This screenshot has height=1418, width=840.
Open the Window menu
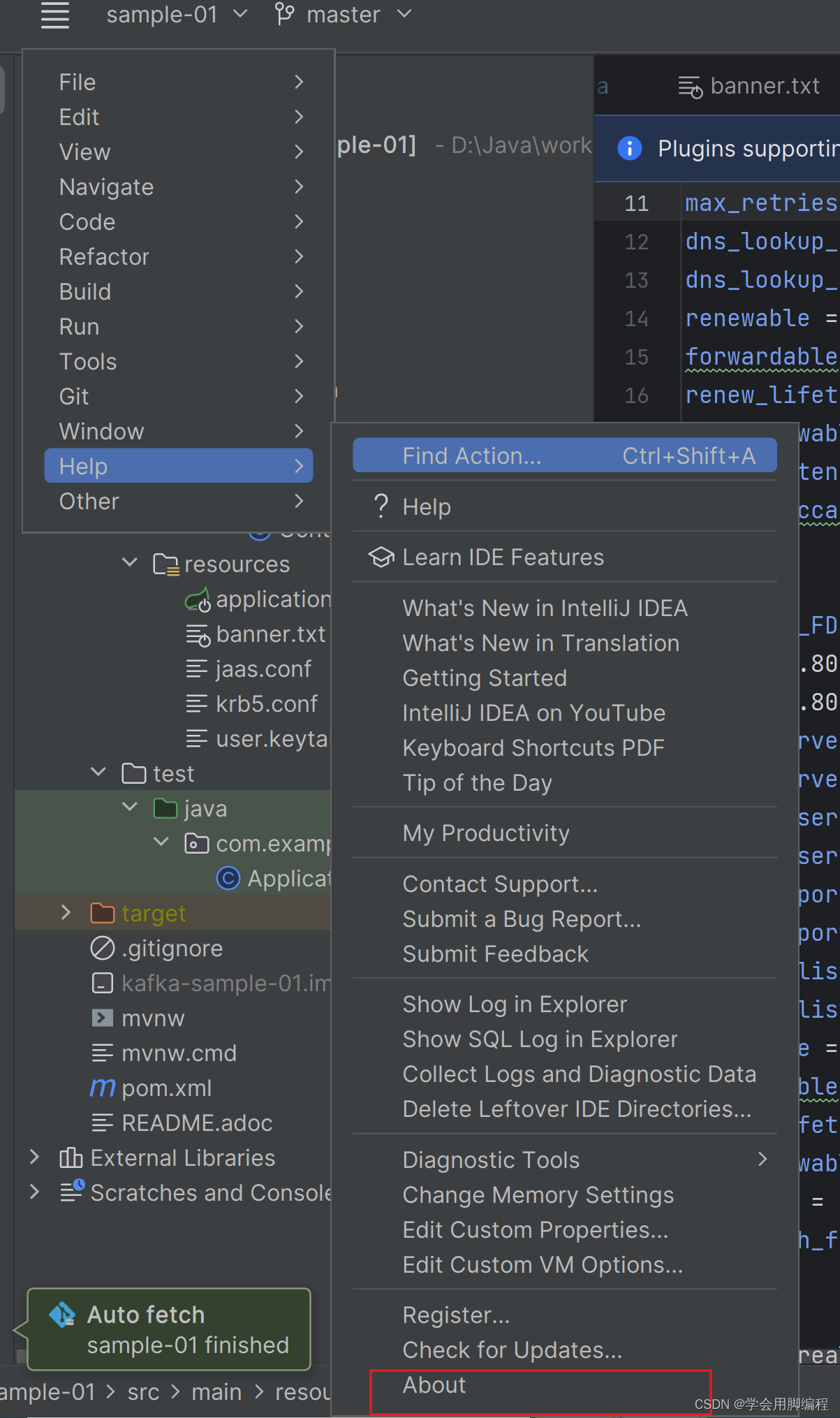[x=179, y=431]
